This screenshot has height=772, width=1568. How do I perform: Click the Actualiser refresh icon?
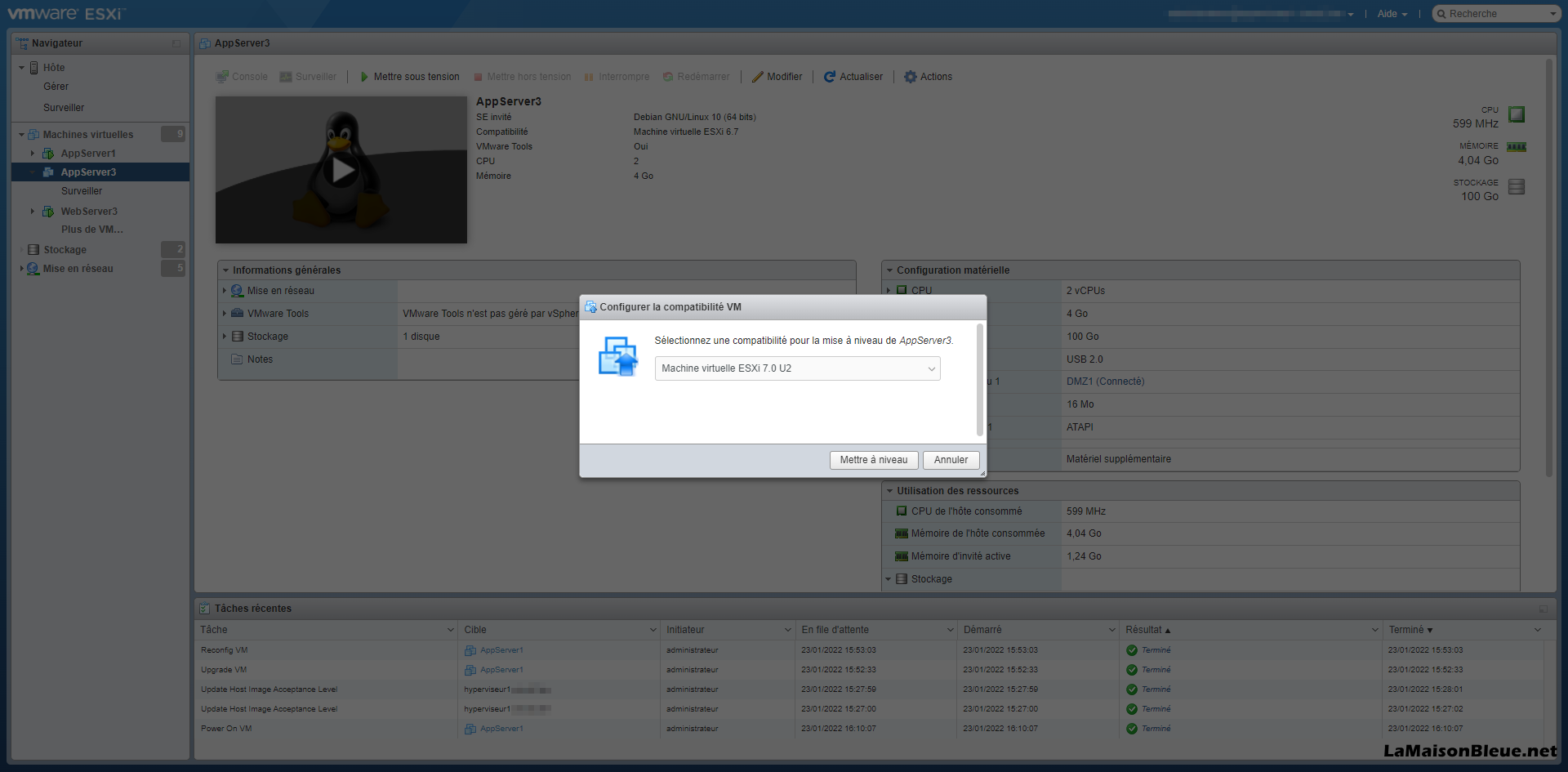830,77
